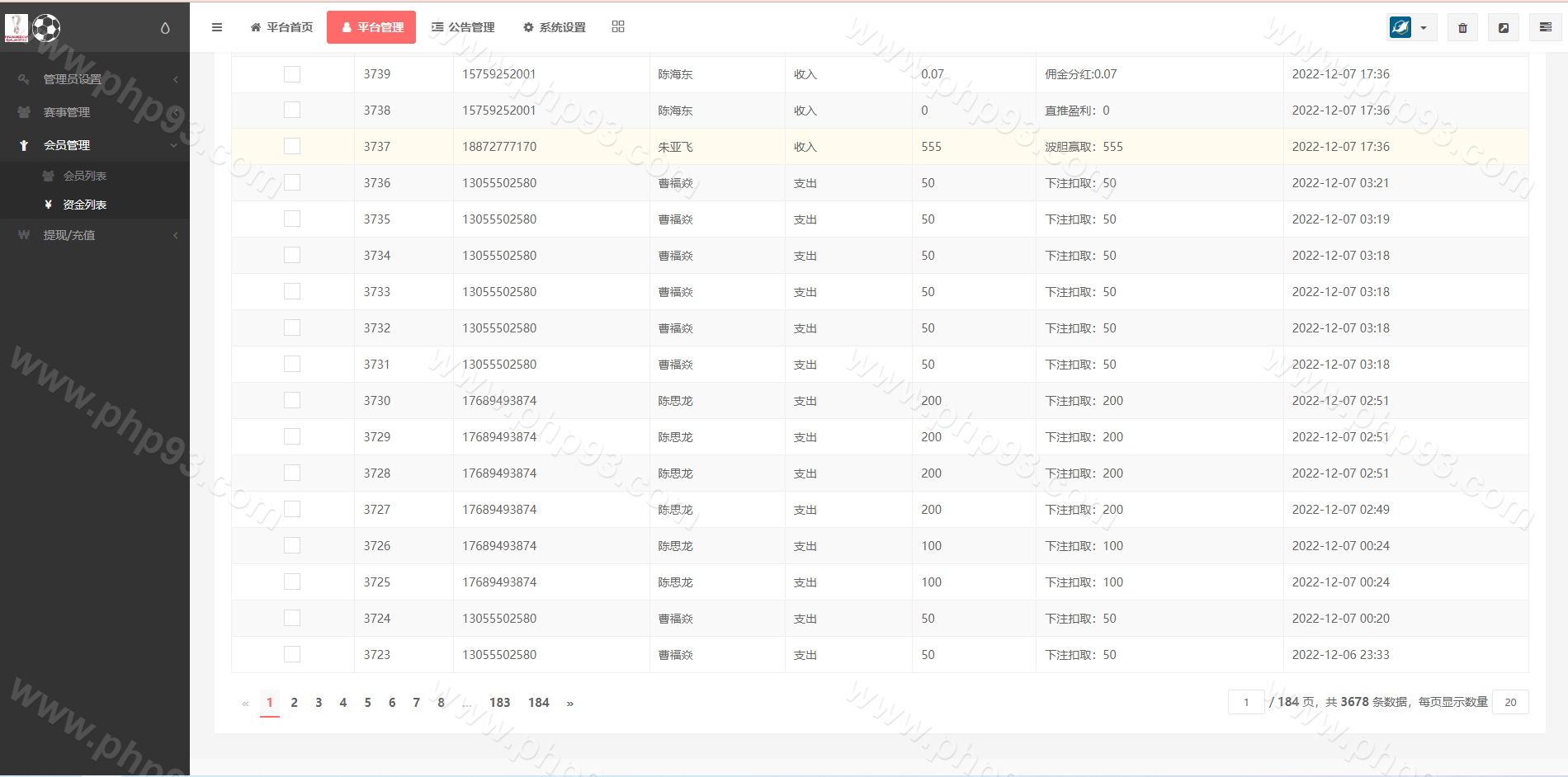Click the trash icon in top bar
1568x777 pixels.
tap(1462, 28)
